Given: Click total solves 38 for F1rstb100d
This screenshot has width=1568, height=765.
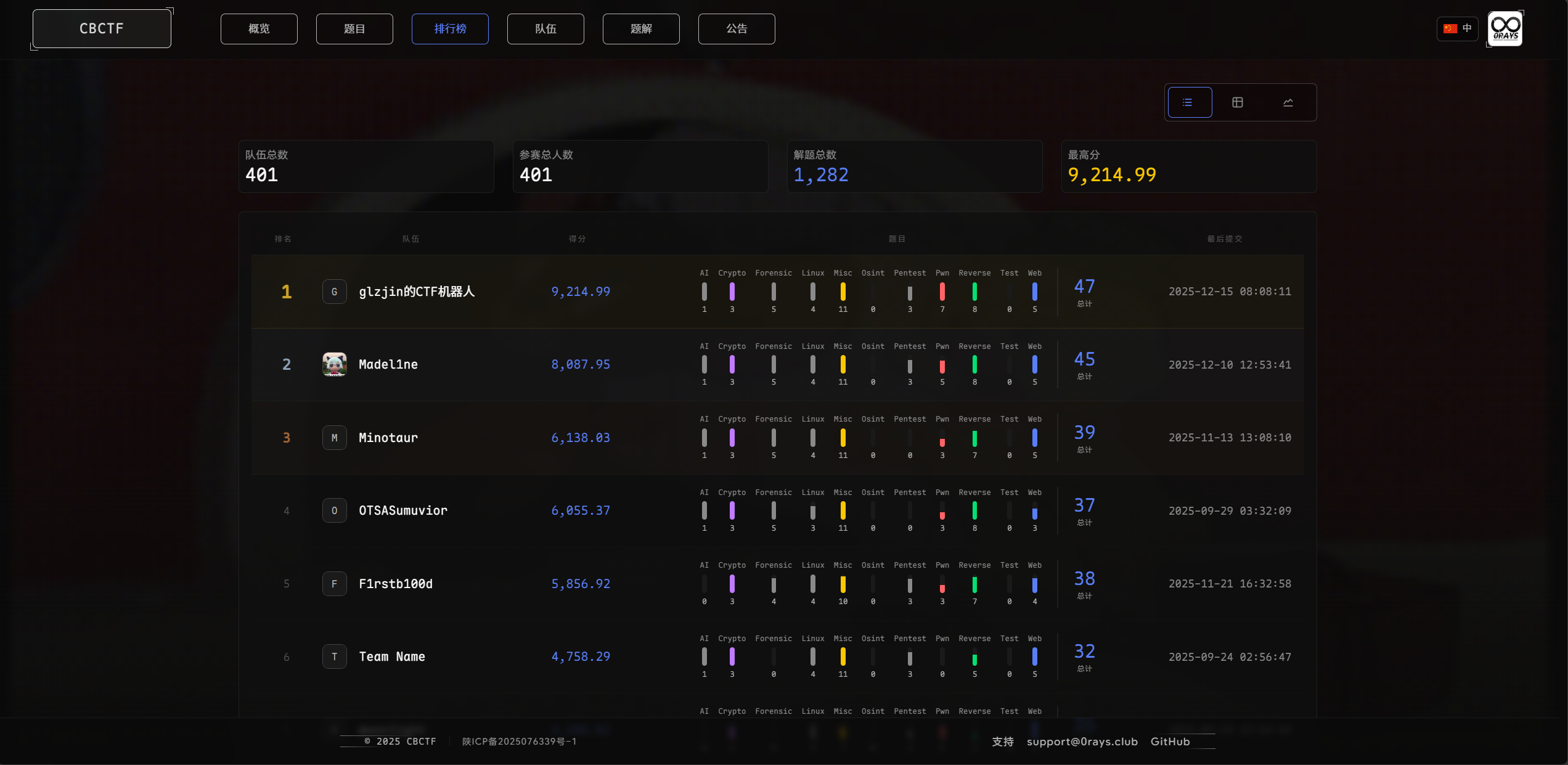Looking at the screenshot, I should pyautogui.click(x=1084, y=578).
